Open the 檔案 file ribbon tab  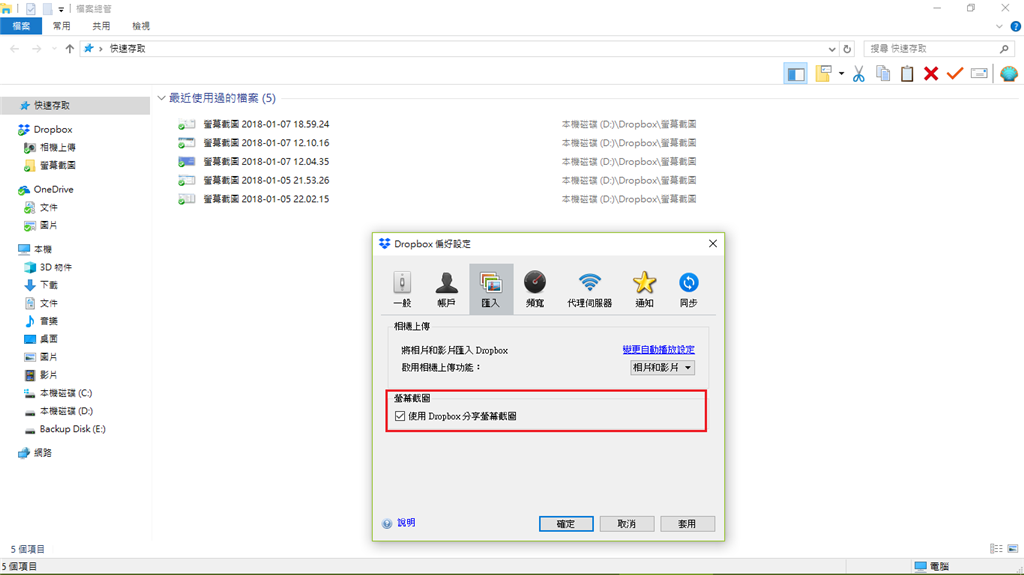point(21,26)
